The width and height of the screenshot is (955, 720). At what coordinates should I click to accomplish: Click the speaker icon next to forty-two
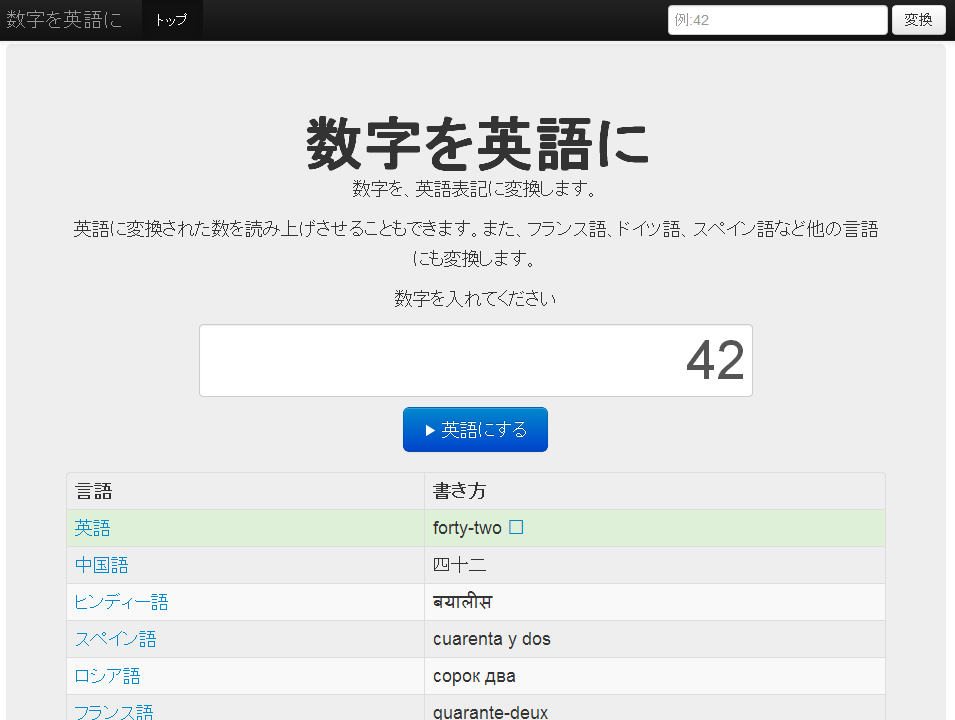pos(516,527)
